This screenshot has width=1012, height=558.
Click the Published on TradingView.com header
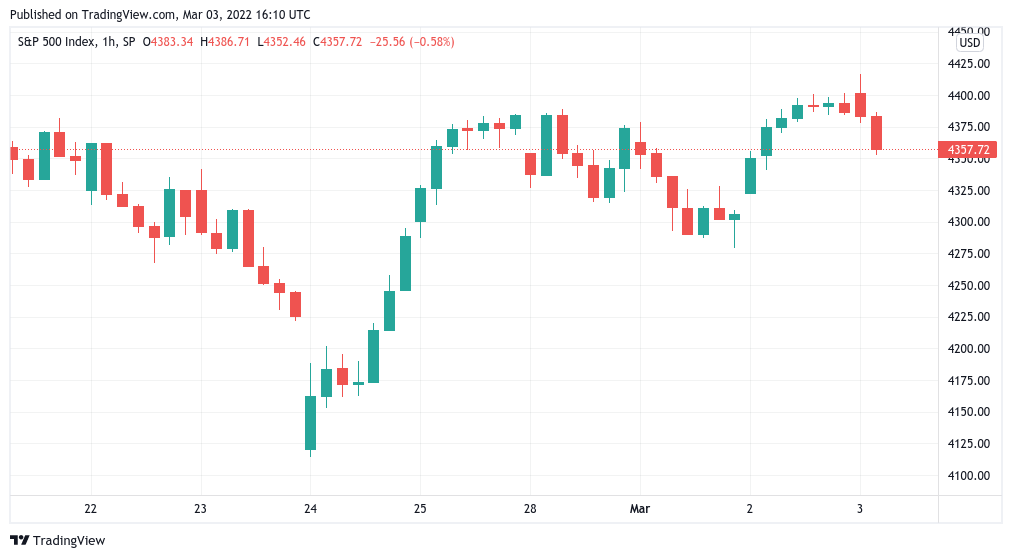pos(160,15)
